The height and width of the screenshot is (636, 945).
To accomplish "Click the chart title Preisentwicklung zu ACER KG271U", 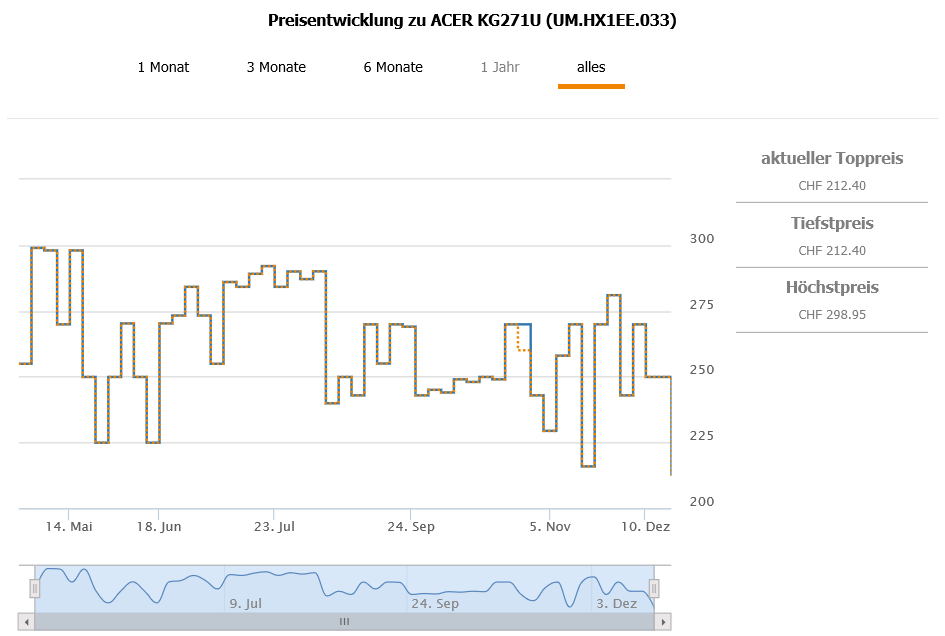I will click(472, 20).
